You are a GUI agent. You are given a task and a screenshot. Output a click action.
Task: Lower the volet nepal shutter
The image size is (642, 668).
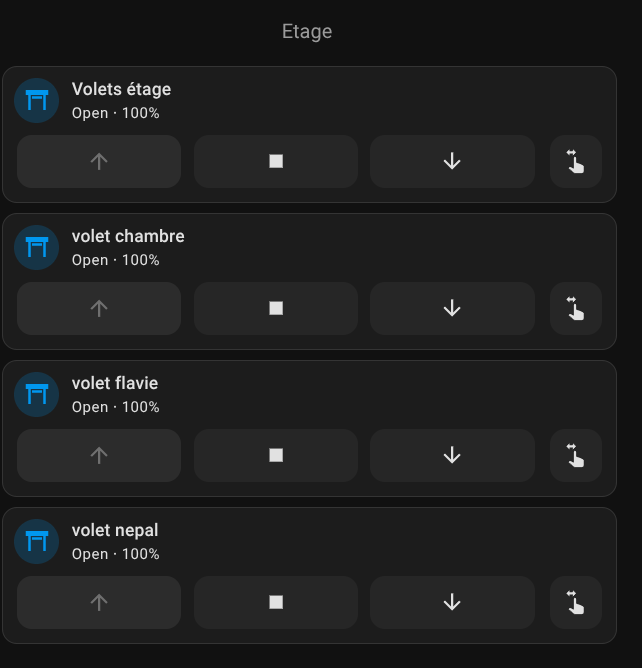pyautogui.click(x=452, y=602)
